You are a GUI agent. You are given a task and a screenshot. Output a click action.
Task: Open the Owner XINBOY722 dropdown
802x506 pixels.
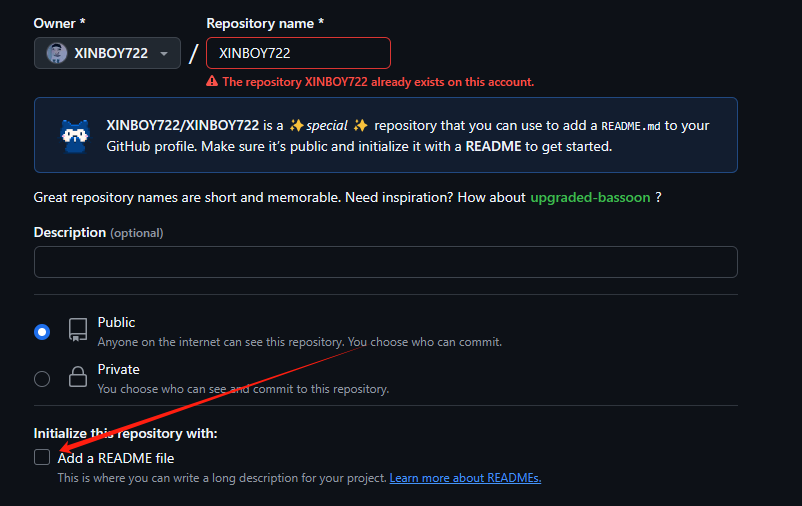tap(107, 53)
